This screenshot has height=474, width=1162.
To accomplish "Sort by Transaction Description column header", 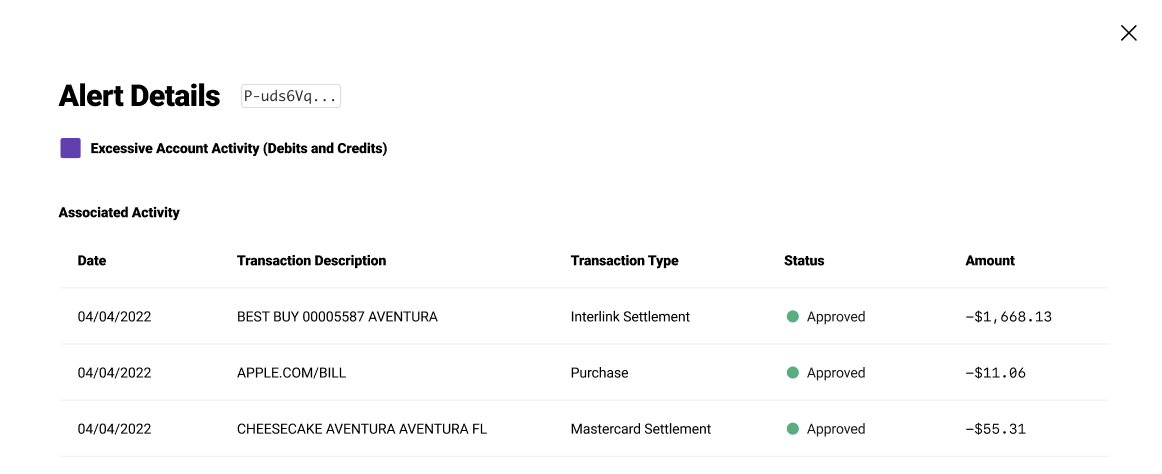I will [x=311, y=261].
